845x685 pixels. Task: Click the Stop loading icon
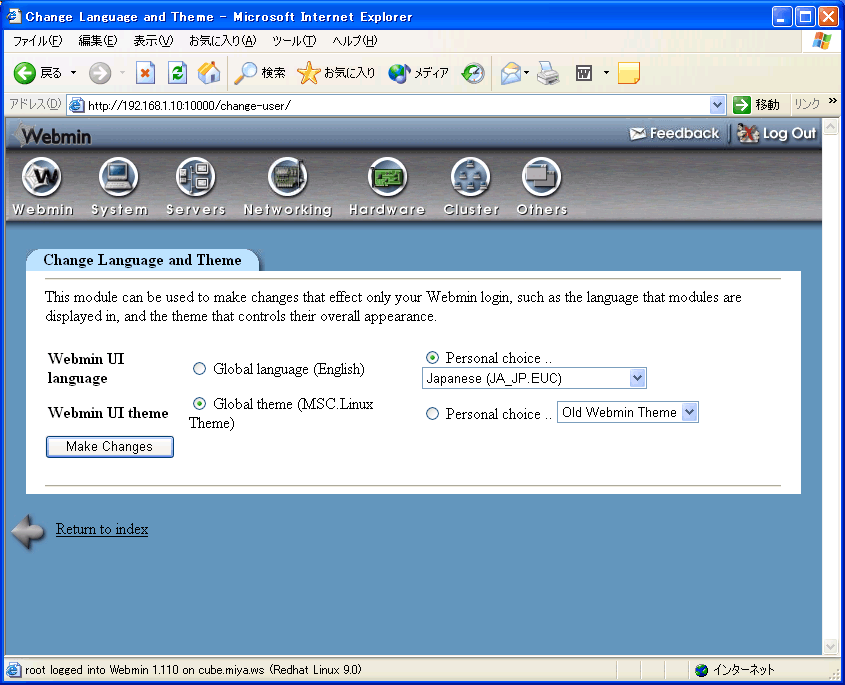click(x=145, y=73)
